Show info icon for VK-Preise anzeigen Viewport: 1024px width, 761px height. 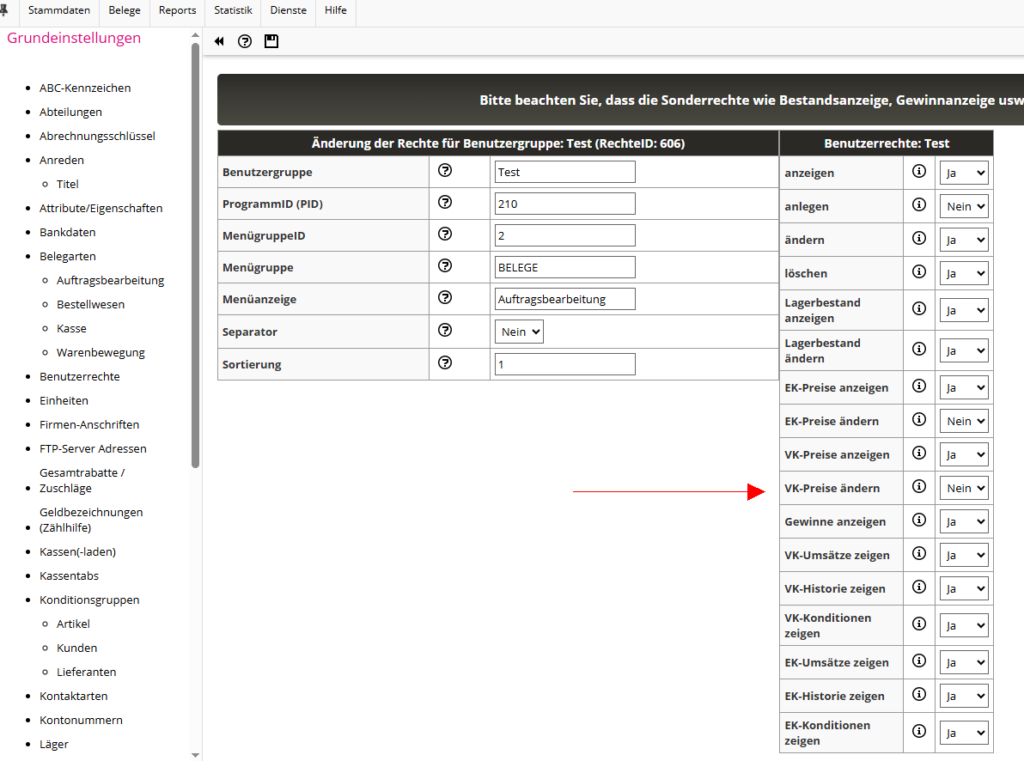919,453
